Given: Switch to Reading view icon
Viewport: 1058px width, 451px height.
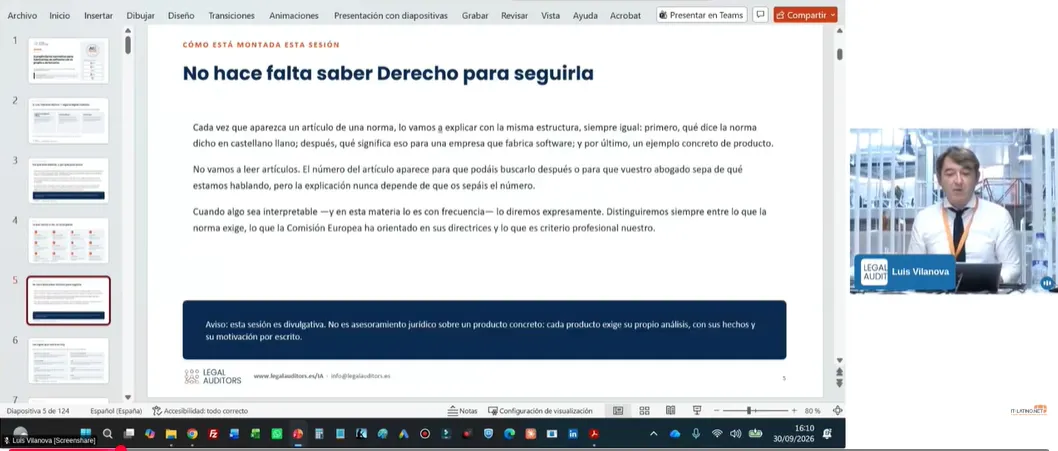Looking at the screenshot, I should pyautogui.click(x=670, y=410).
